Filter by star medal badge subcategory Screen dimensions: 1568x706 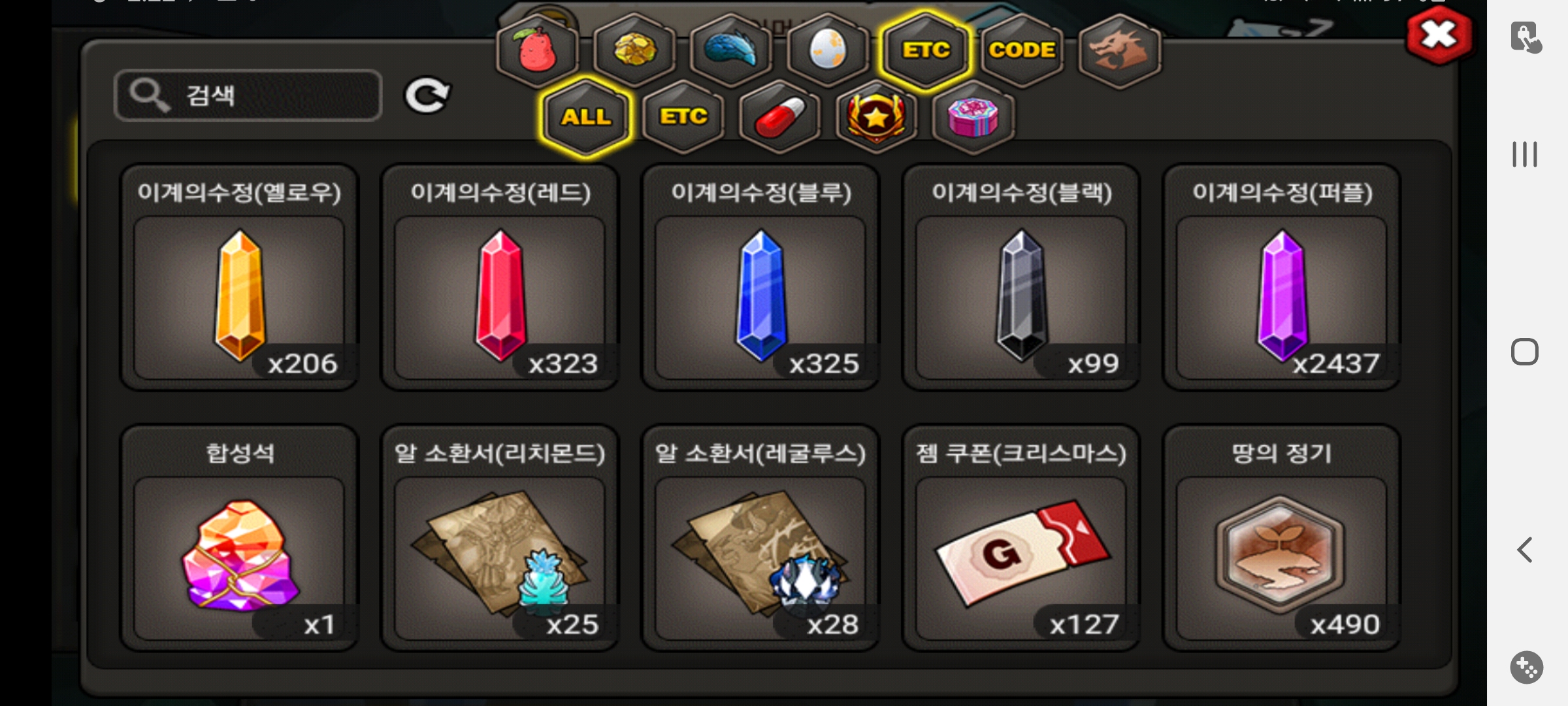point(876,116)
